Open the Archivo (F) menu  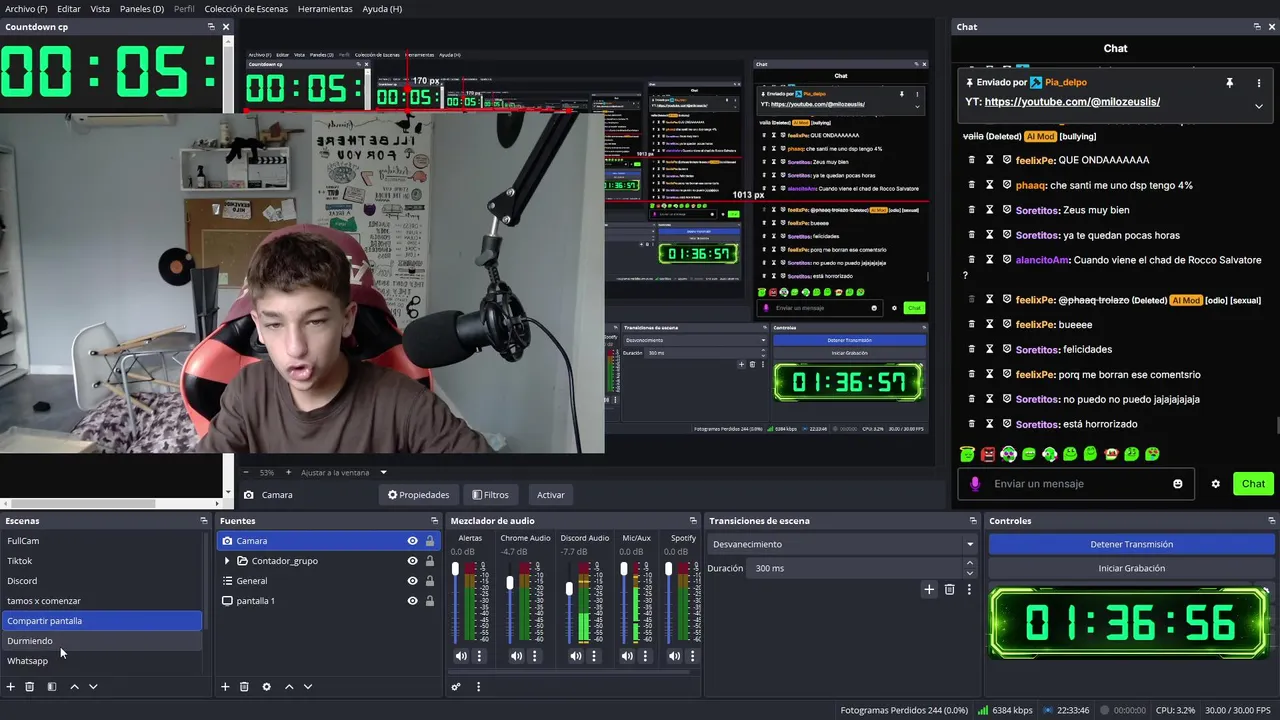(x=26, y=8)
